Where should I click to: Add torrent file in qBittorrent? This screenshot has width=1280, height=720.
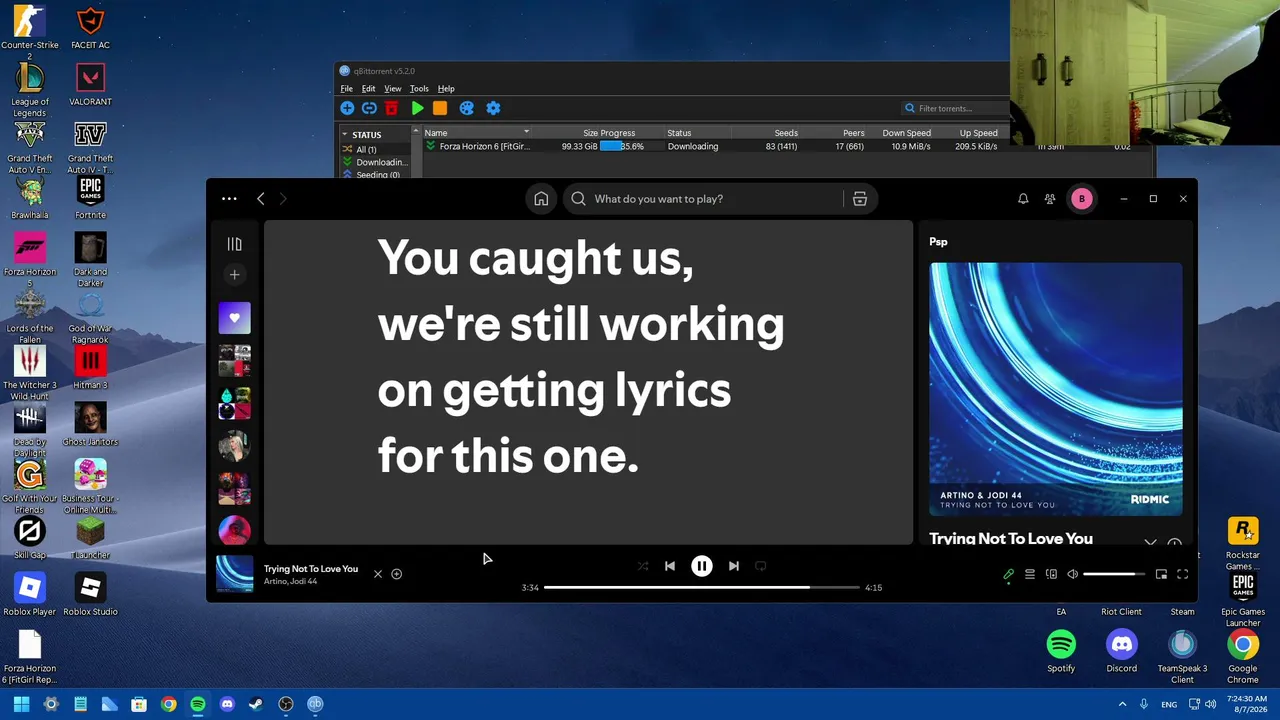tap(347, 108)
